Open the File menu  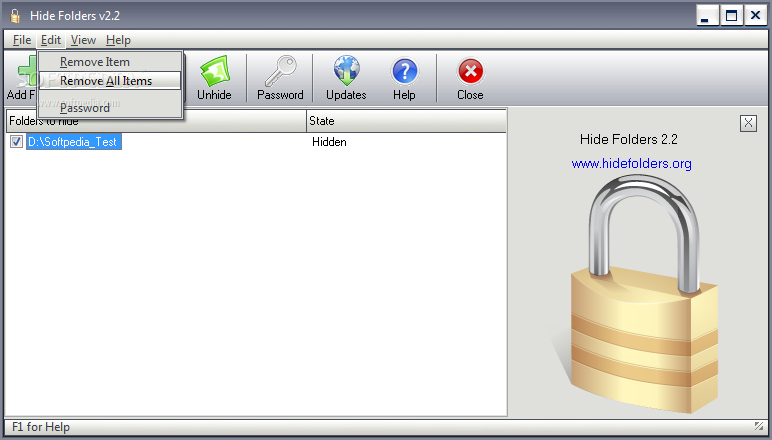[22, 40]
